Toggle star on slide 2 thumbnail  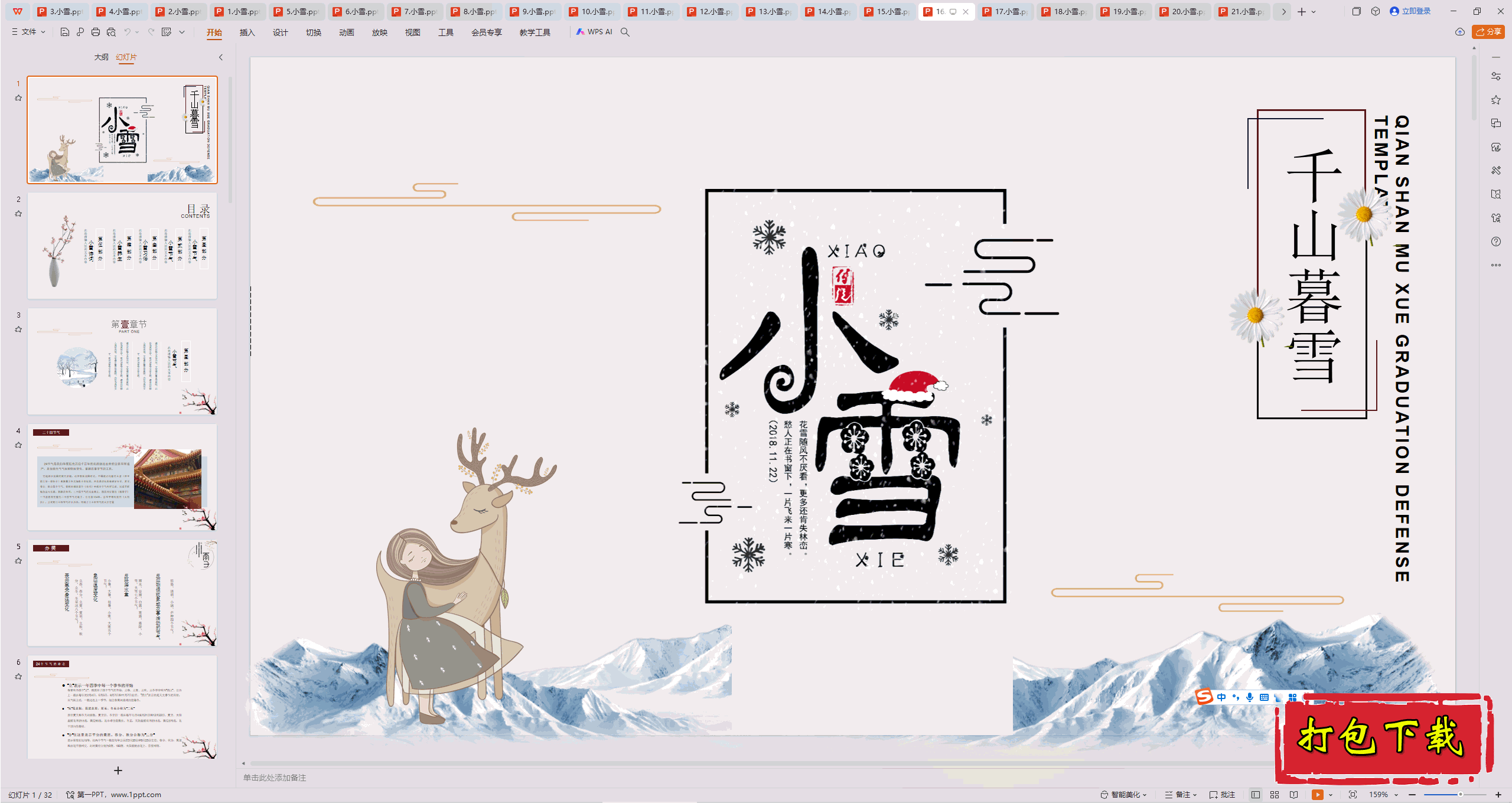point(18,214)
